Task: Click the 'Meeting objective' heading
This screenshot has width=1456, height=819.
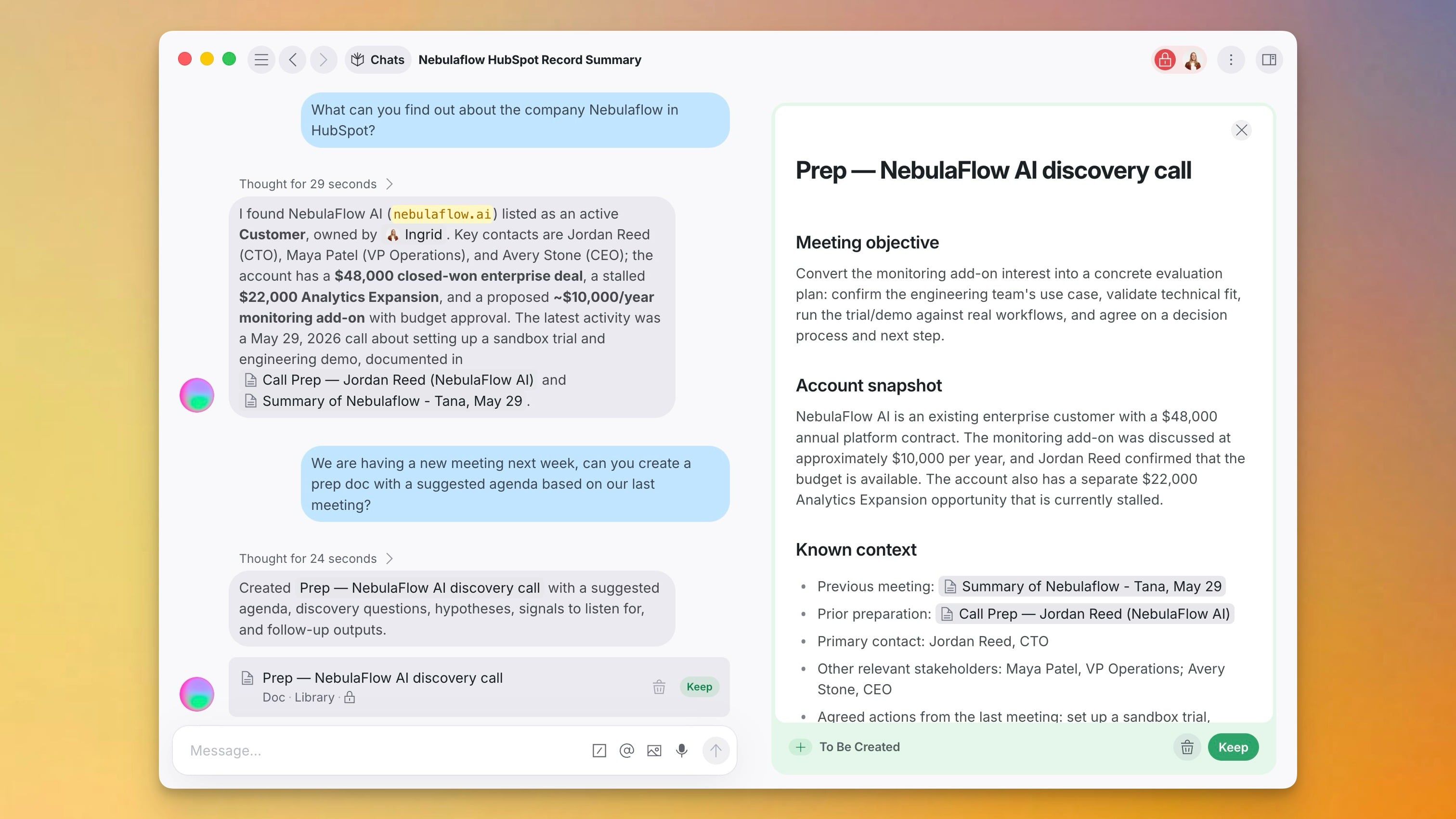Action: pyautogui.click(x=867, y=243)
